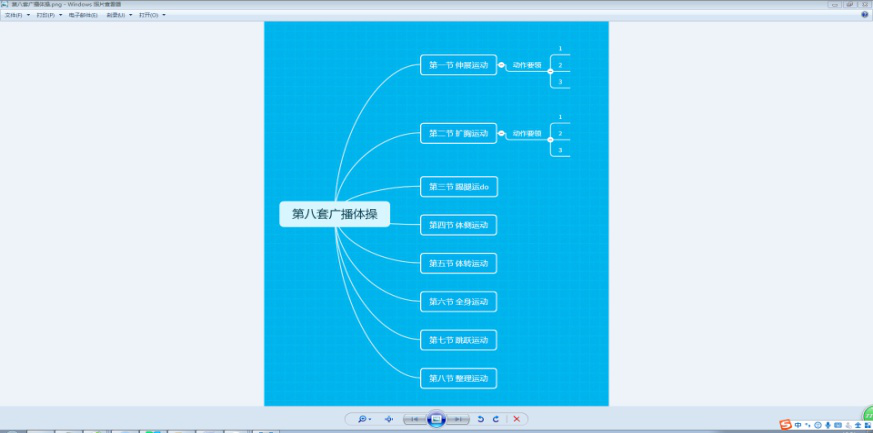Open the dropdown arrow next to 打开(O)
873x433 pixels.
[164, 15]
